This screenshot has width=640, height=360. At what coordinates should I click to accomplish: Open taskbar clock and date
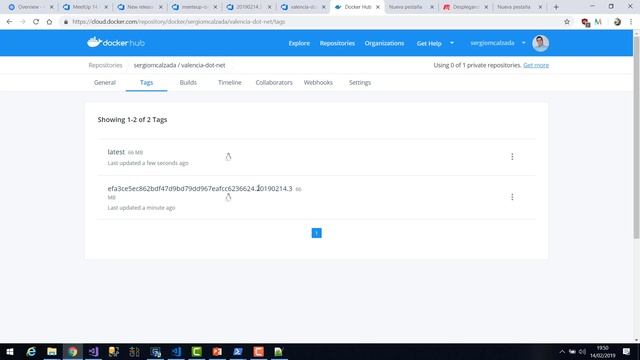(602, 351)
